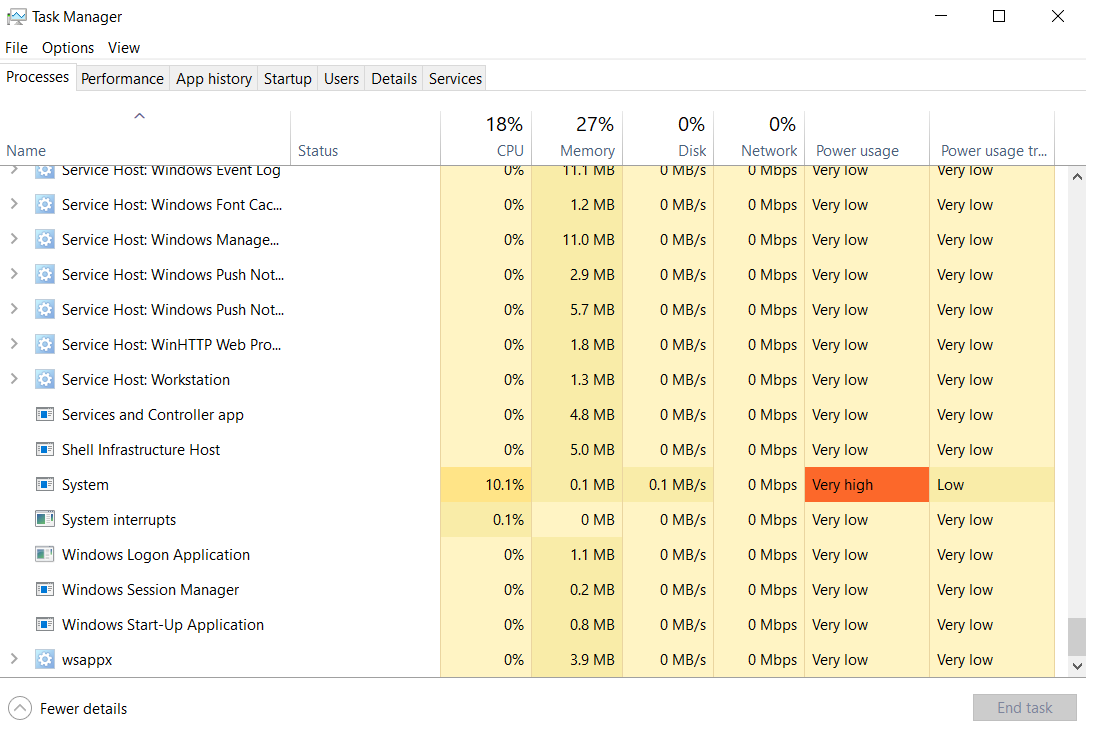
Task: Expand Service Host: Workstation entry
Action: 14,379
